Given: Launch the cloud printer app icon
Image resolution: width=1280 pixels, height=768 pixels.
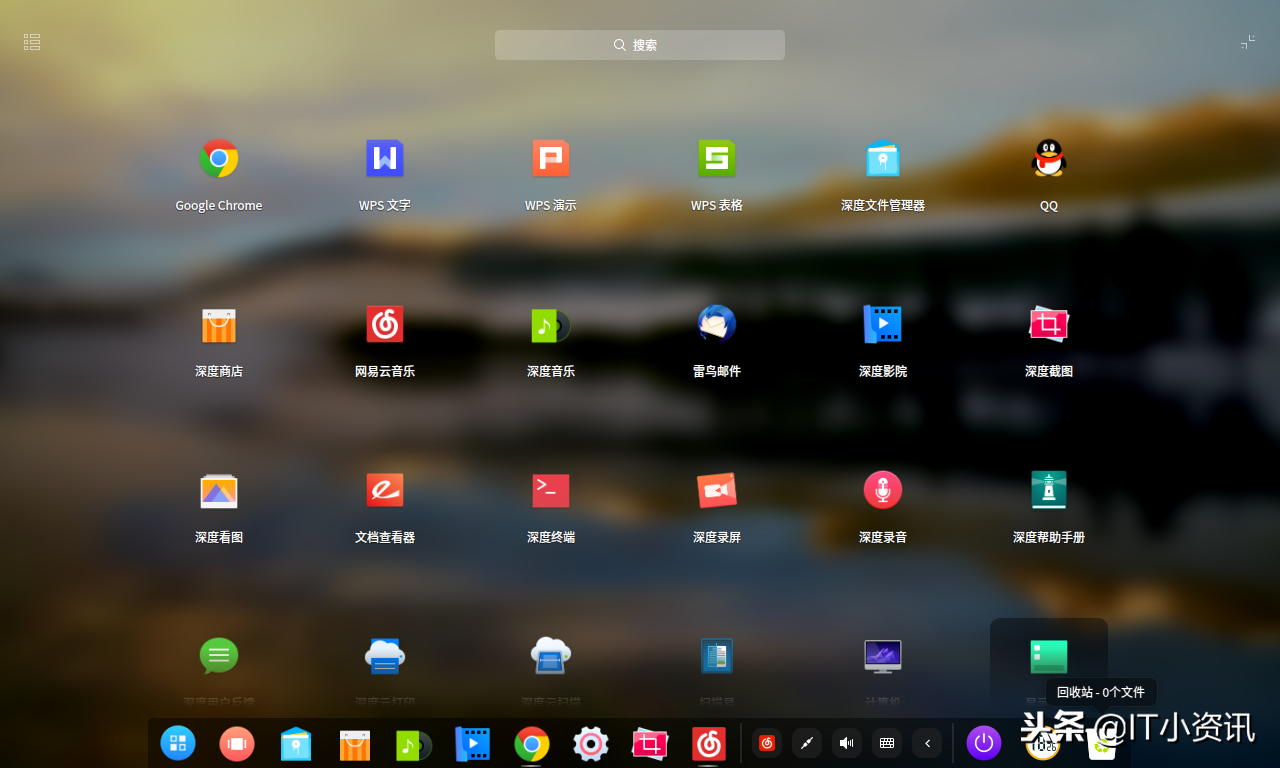Looking at the screenshot, I should [385, 656].
